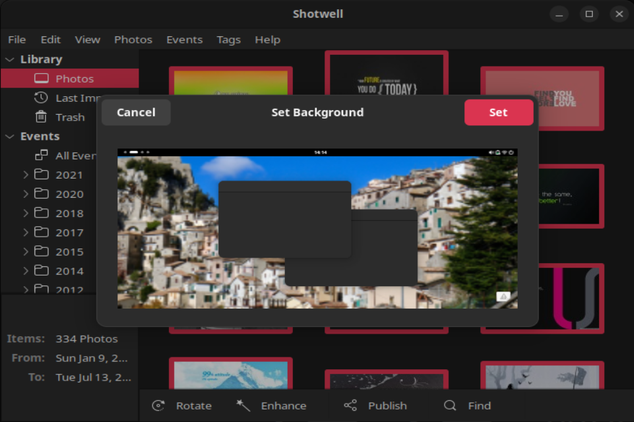Screen dimensions: 634x422
Task: Collapse the Events section
Action: (x=10, y=136)
